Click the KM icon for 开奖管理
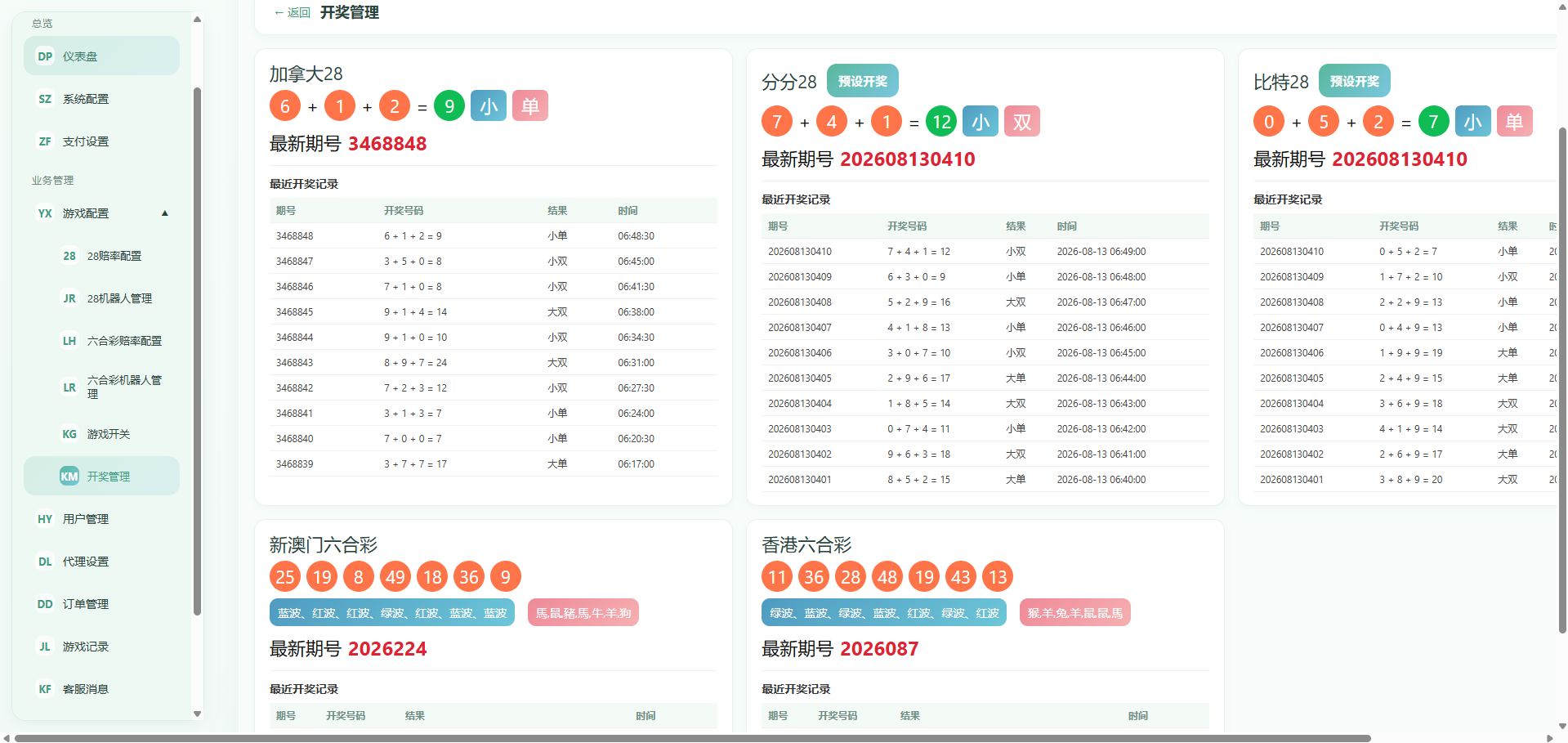 coord(69,477)
